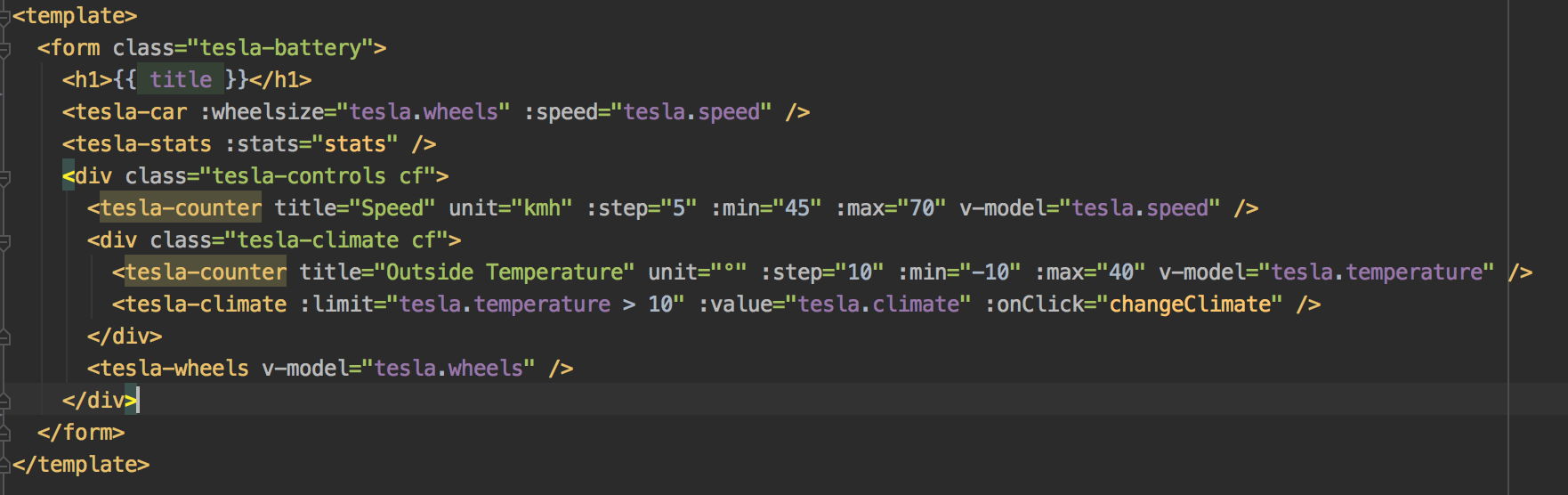Click the :limit attribute name
The height and width of the screenshot is (495, 1568).
(x=336, y=304)
